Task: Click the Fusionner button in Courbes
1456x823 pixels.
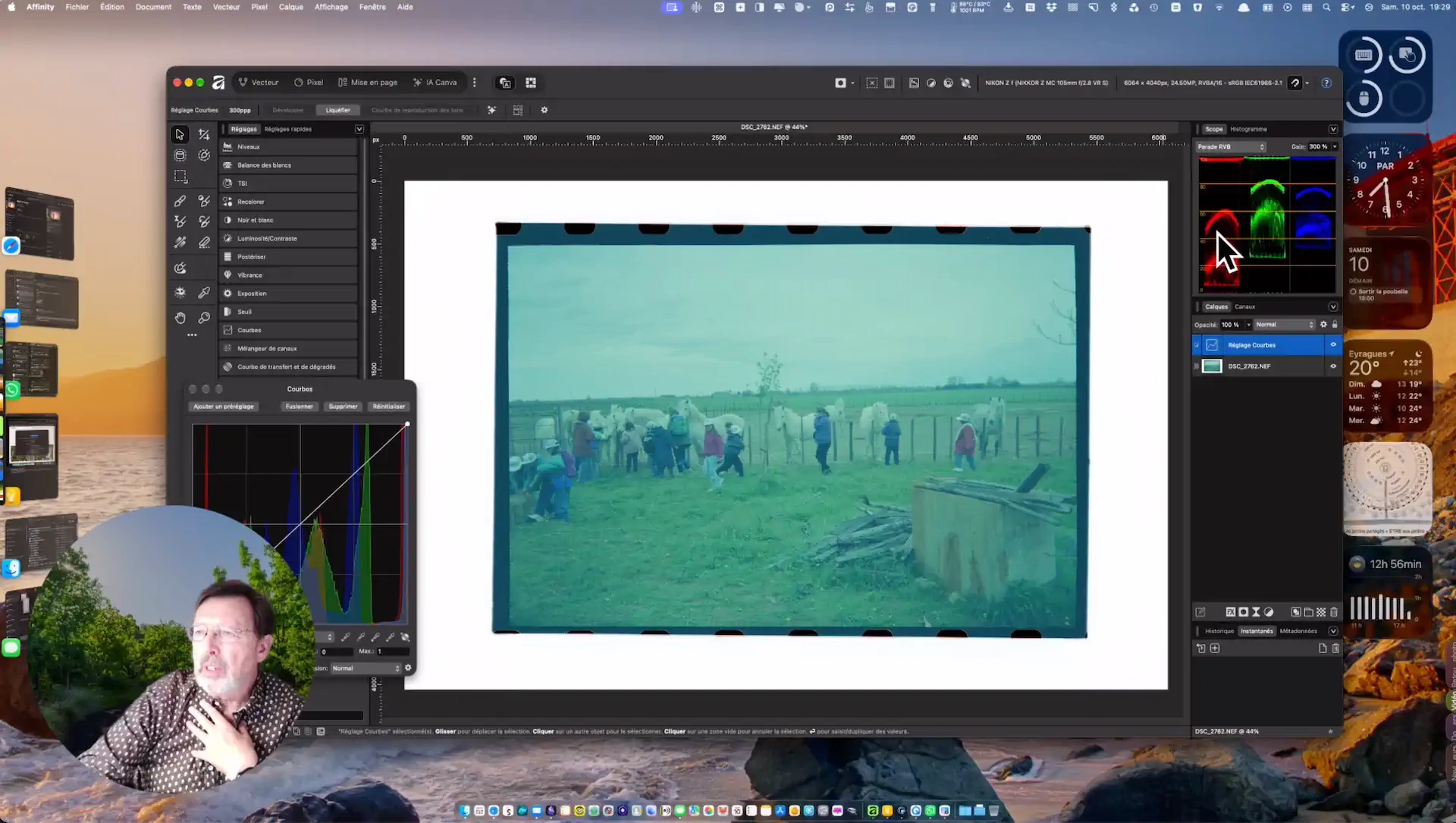Action: click(x=299, y=407)
